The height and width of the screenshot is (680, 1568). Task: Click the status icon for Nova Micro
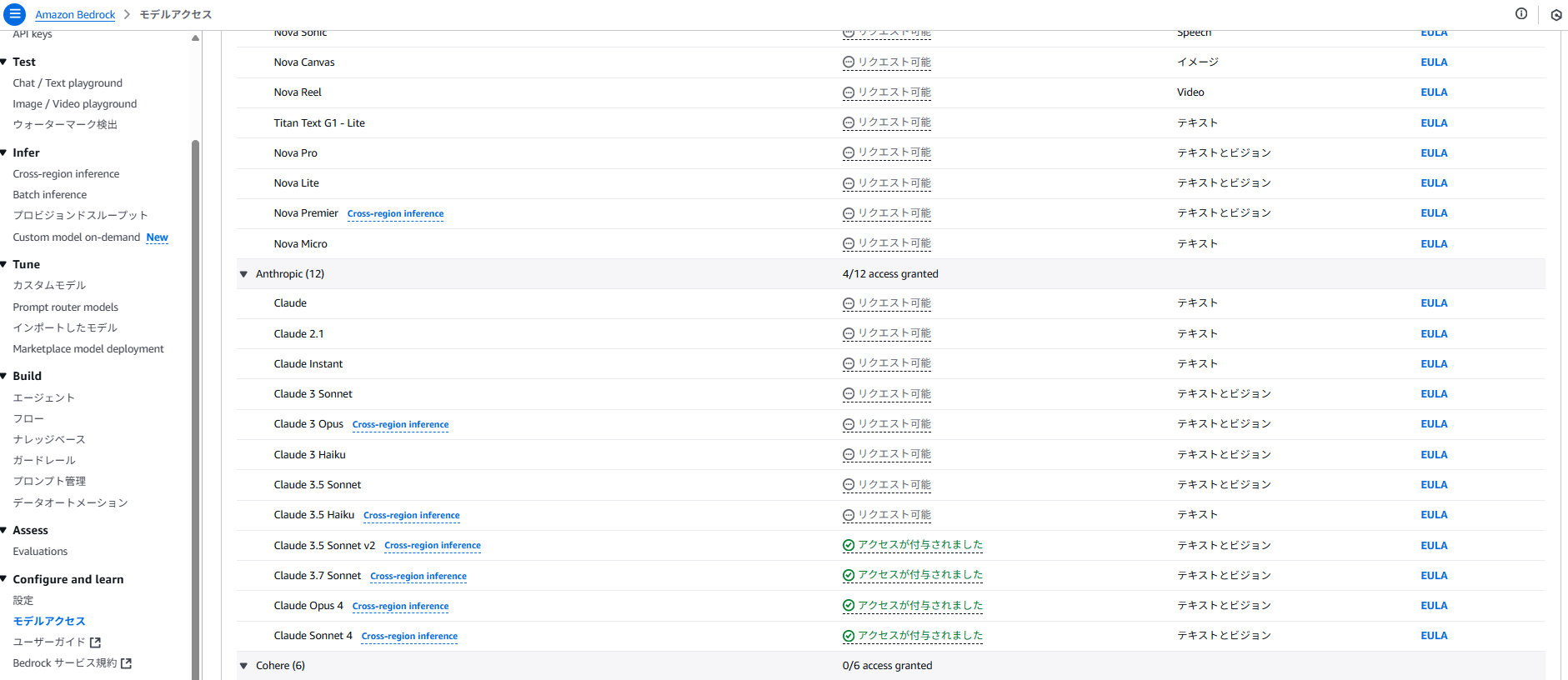click(x=849, y=244)
